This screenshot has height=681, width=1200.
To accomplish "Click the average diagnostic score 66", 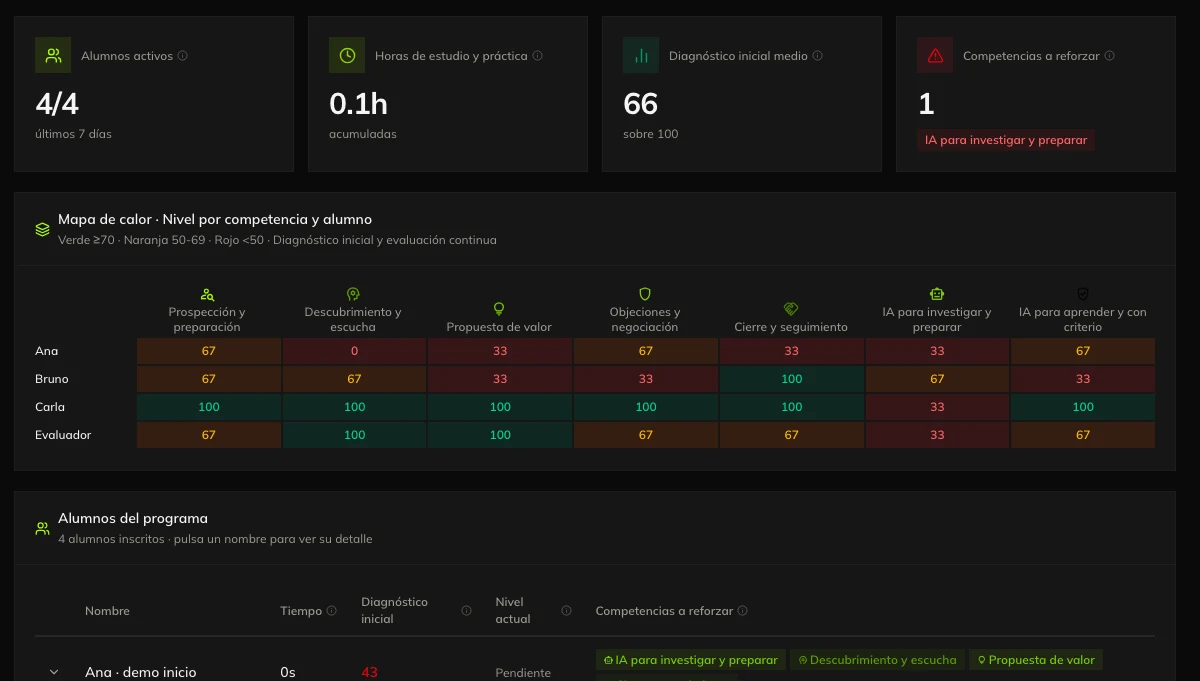I will [x=641, y=104].
